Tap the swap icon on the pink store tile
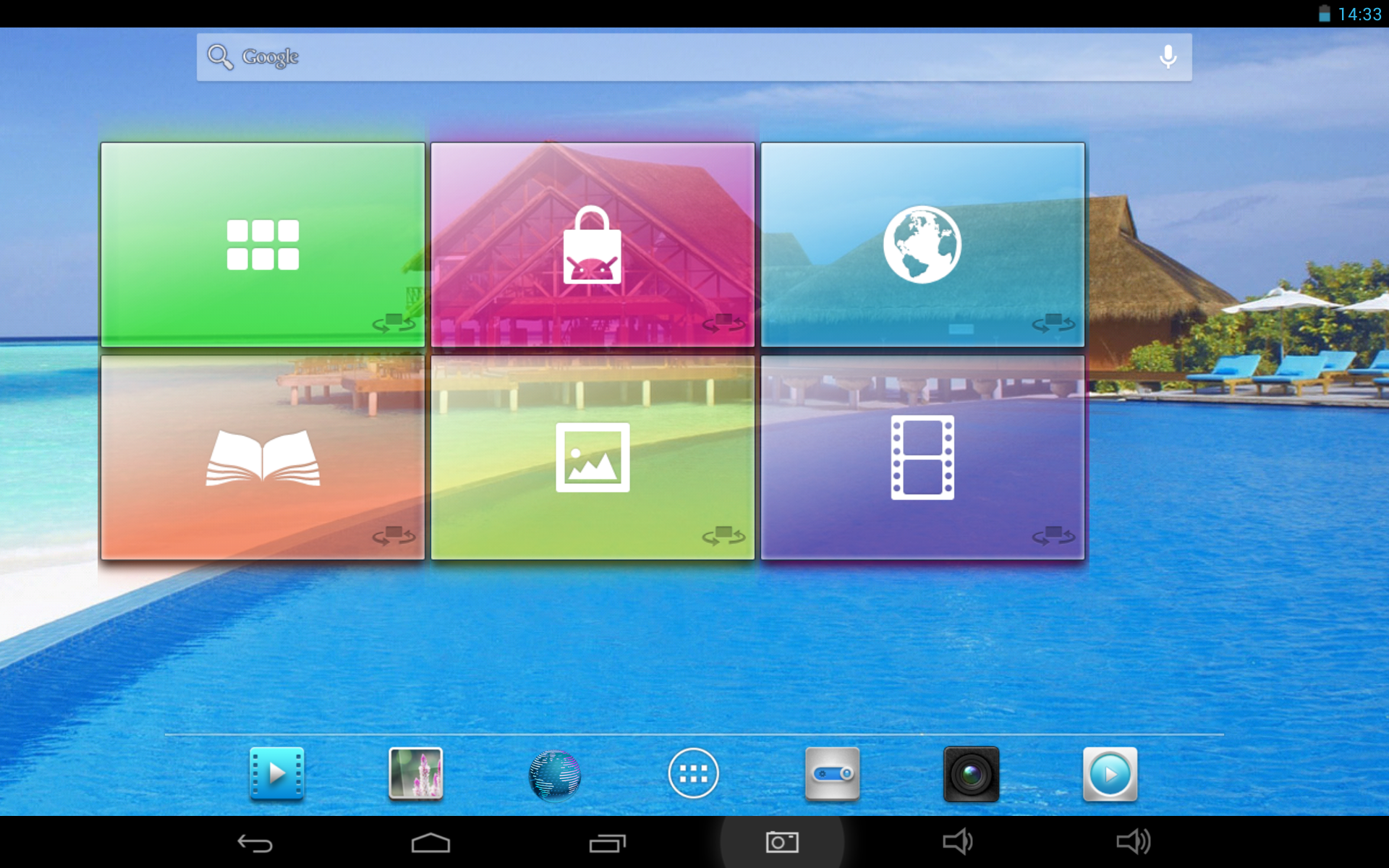 (724, 323)
